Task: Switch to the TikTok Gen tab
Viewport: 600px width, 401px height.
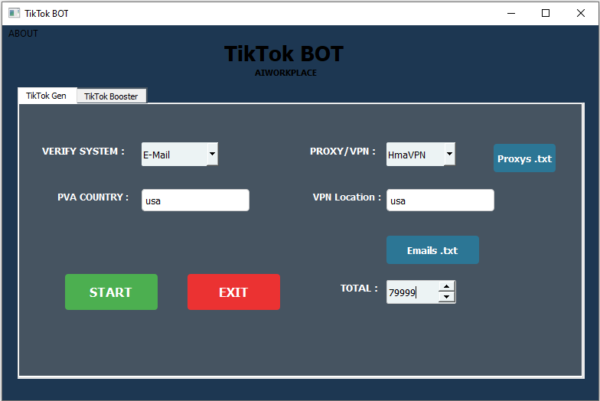Action: click(47, 96)
